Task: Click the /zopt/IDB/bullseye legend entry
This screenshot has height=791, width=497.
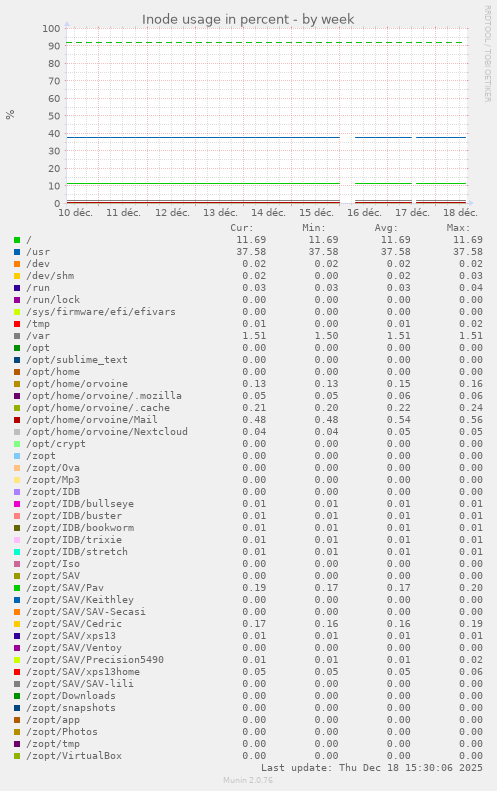Action: tap(80, 504)
